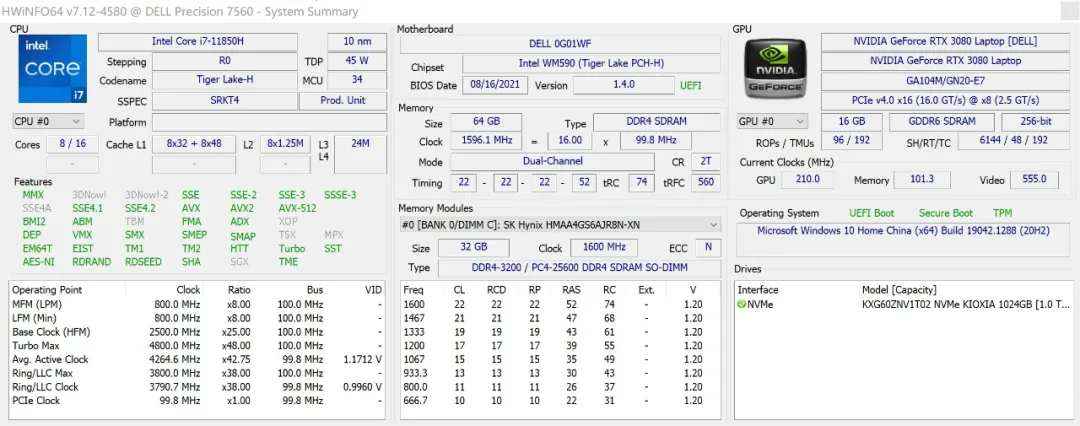Click the module Clock 1600 MHz field

(602, 248)
